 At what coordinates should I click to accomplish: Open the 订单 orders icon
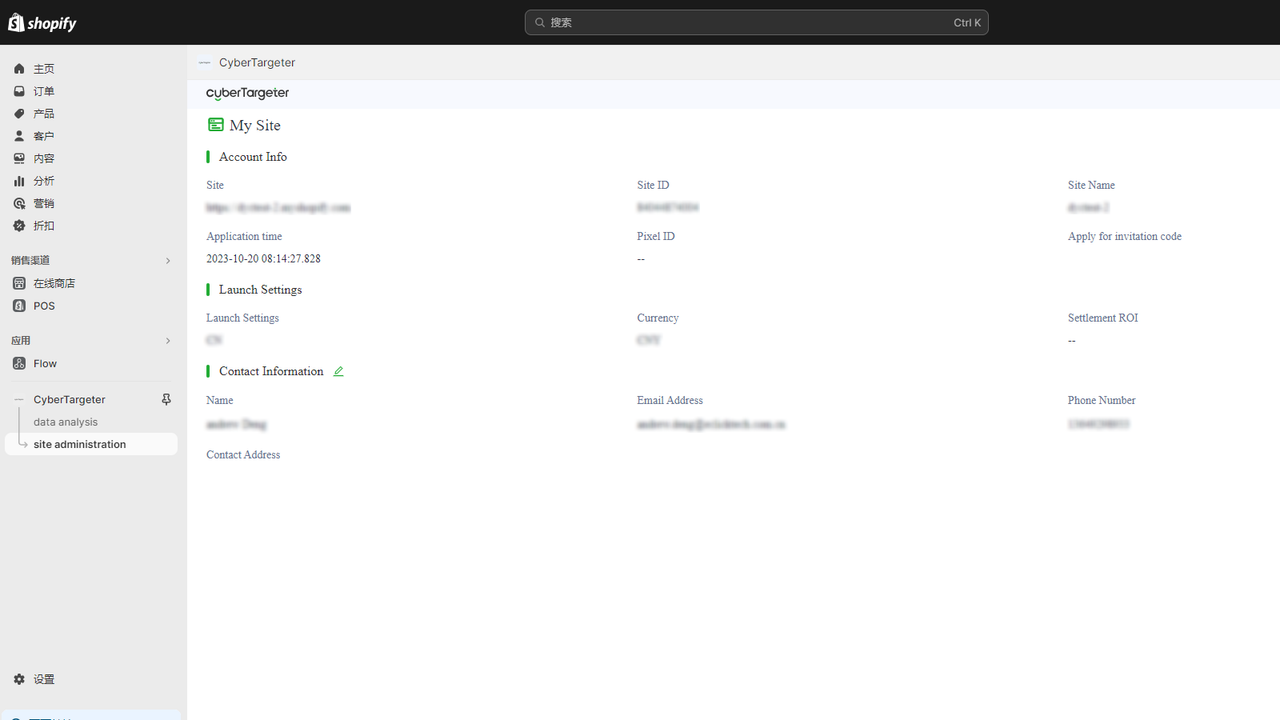[x=19, y=91]
